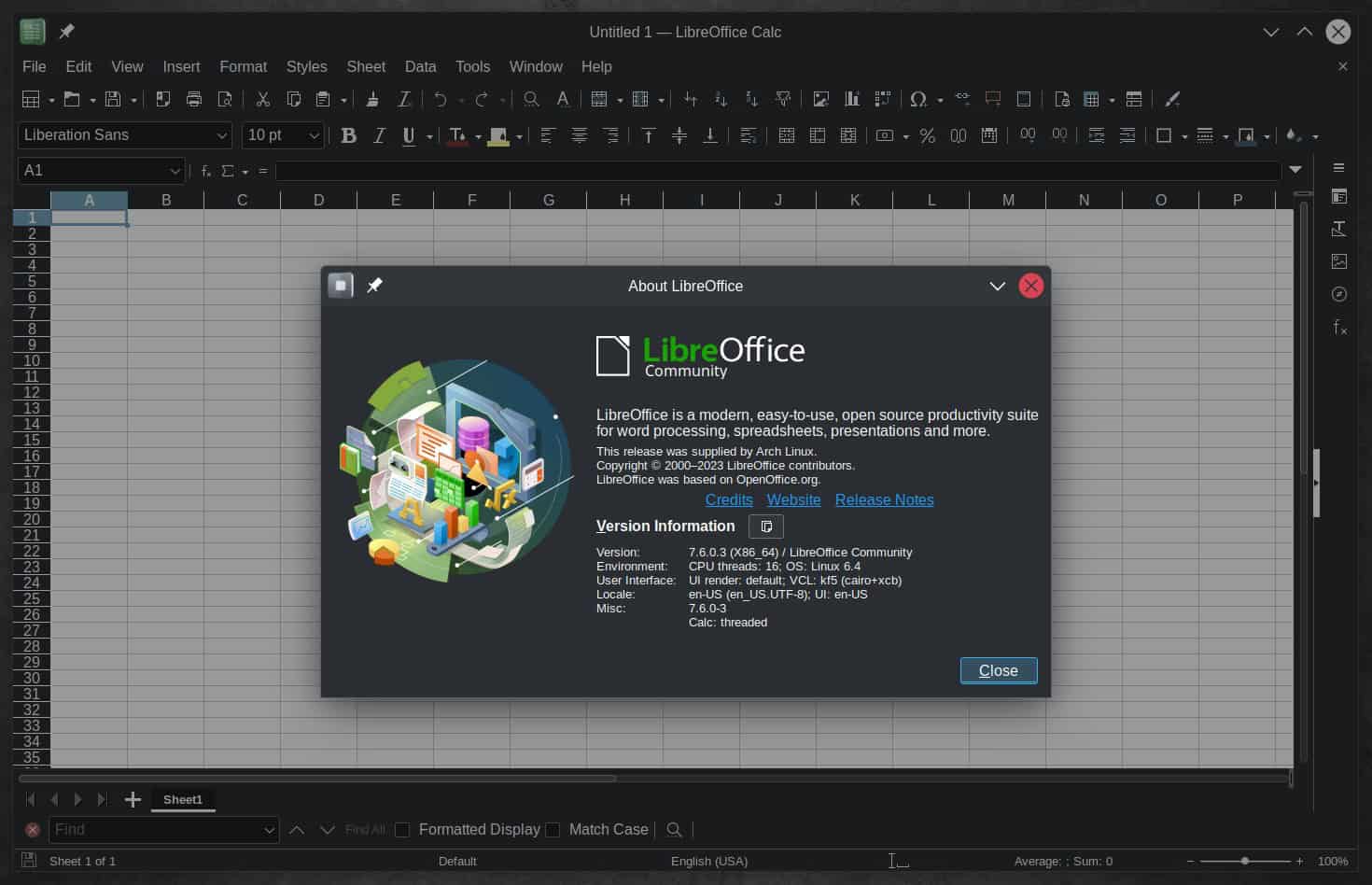
Task: Toggle Italic formatting in Calc
Action: point(379,135)
